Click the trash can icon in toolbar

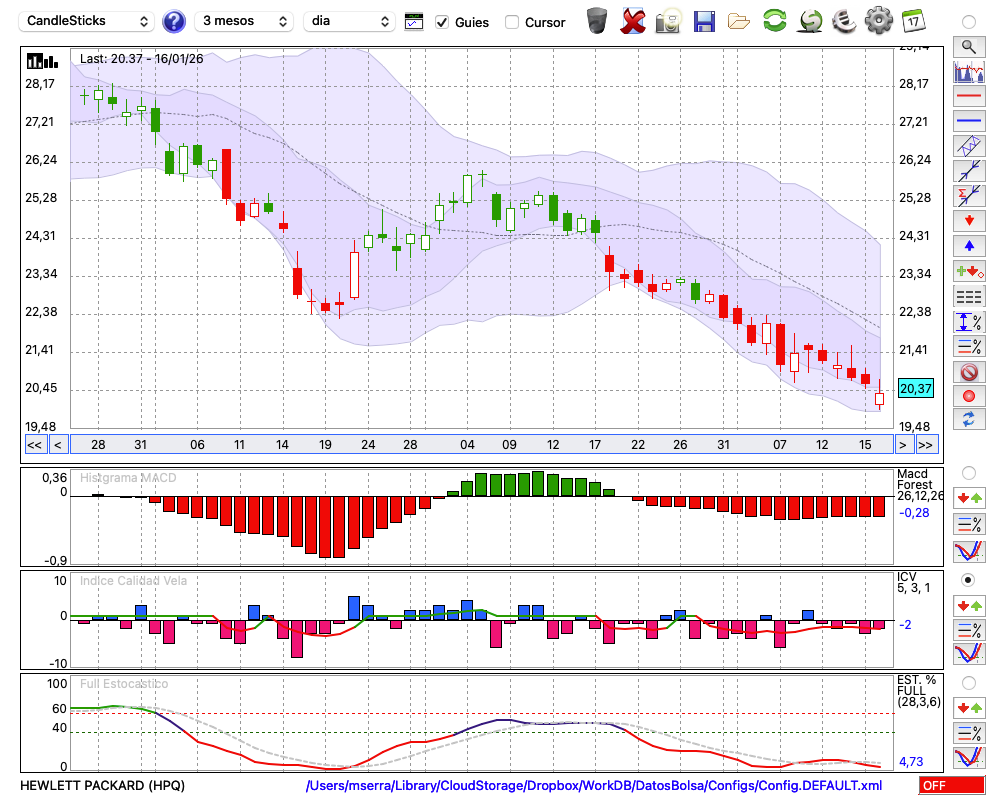pos(597,20)
